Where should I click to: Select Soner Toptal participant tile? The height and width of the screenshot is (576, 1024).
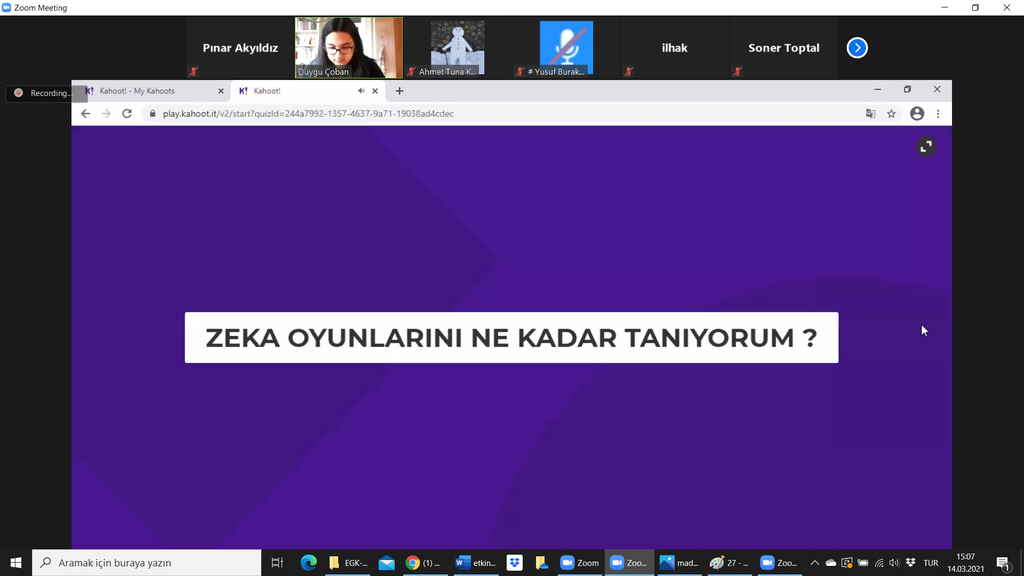pos(784,48)
